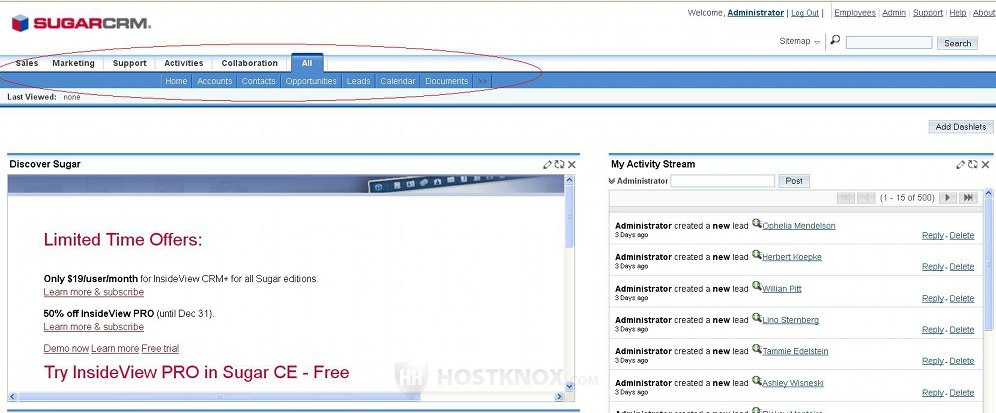Jump to last page of activity stream
This screenshot has width=996, height=413.
968,198
